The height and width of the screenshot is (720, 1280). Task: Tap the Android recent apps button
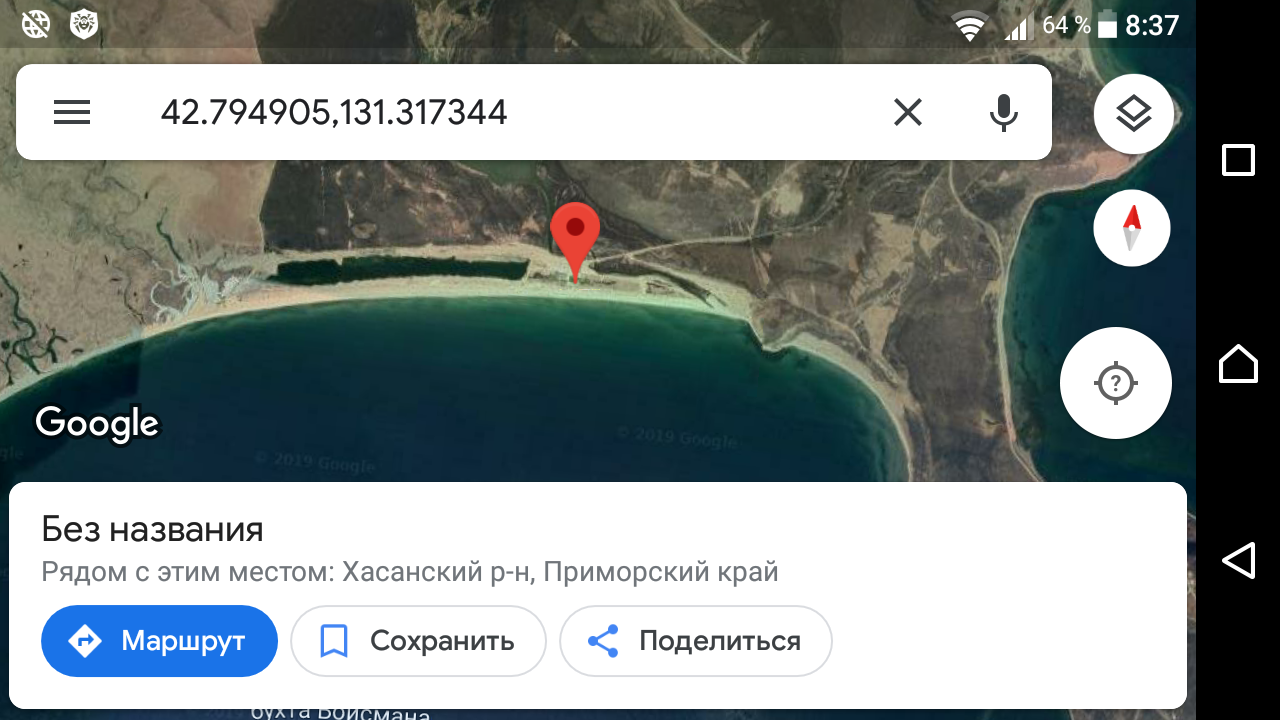coord(1238,160)
